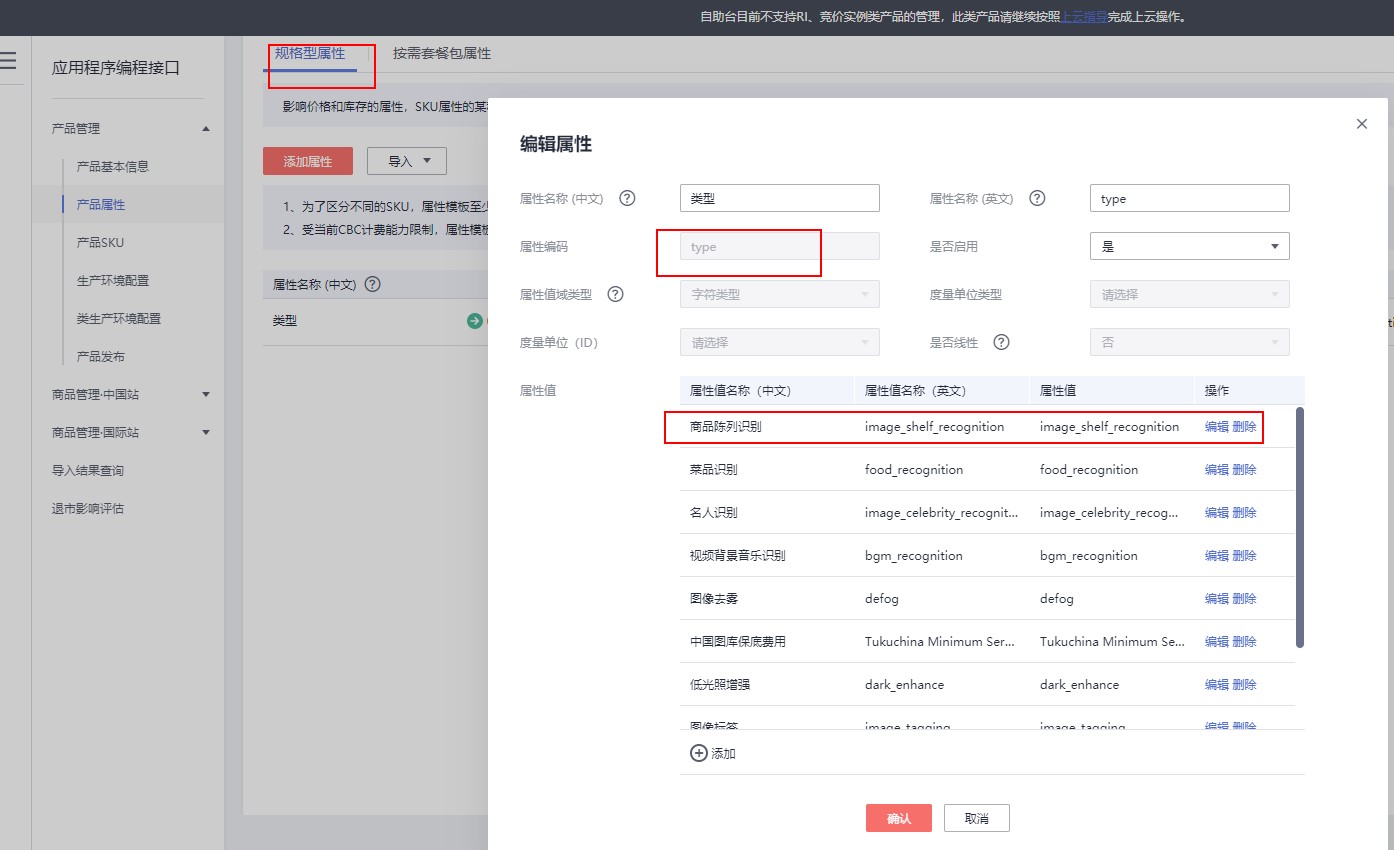This screenshot has width=1394, height=850.
Task: Confirm the dialog with 确认
Action: 899,818
